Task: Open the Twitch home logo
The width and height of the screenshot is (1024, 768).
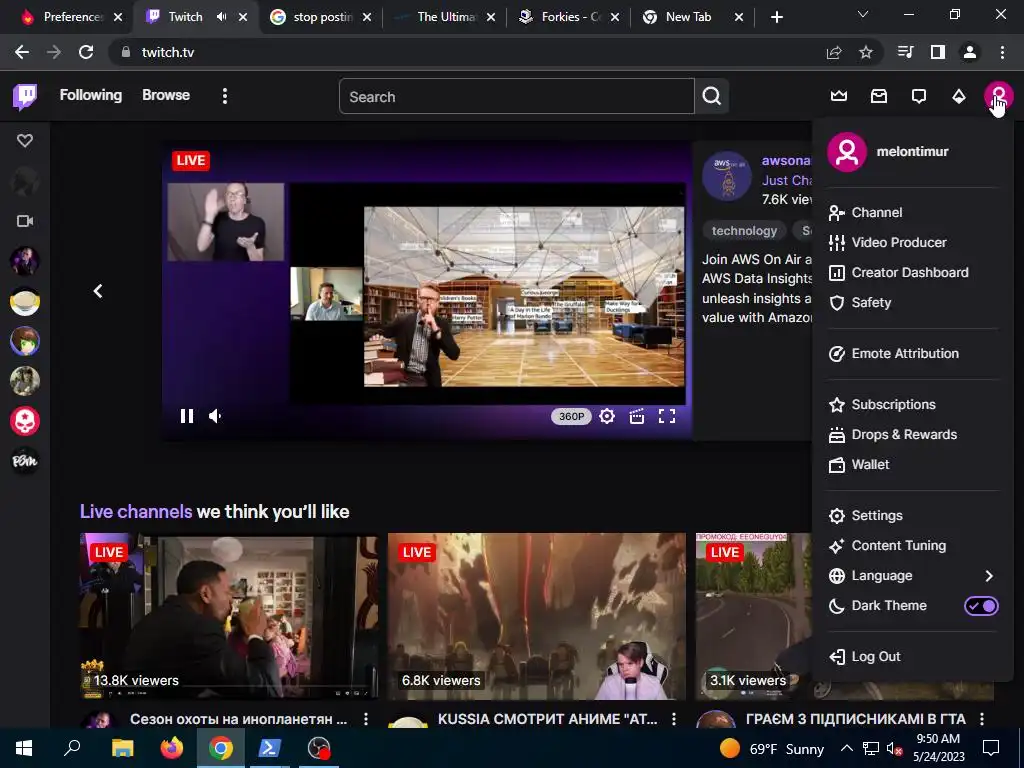Action: coord(25,97)
